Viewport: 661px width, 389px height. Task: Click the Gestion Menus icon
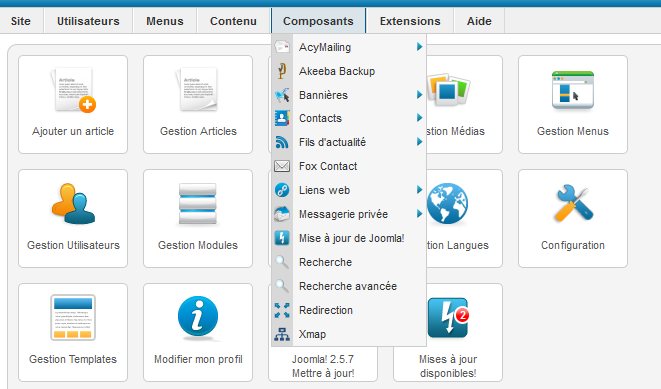[x=573, y=90]
